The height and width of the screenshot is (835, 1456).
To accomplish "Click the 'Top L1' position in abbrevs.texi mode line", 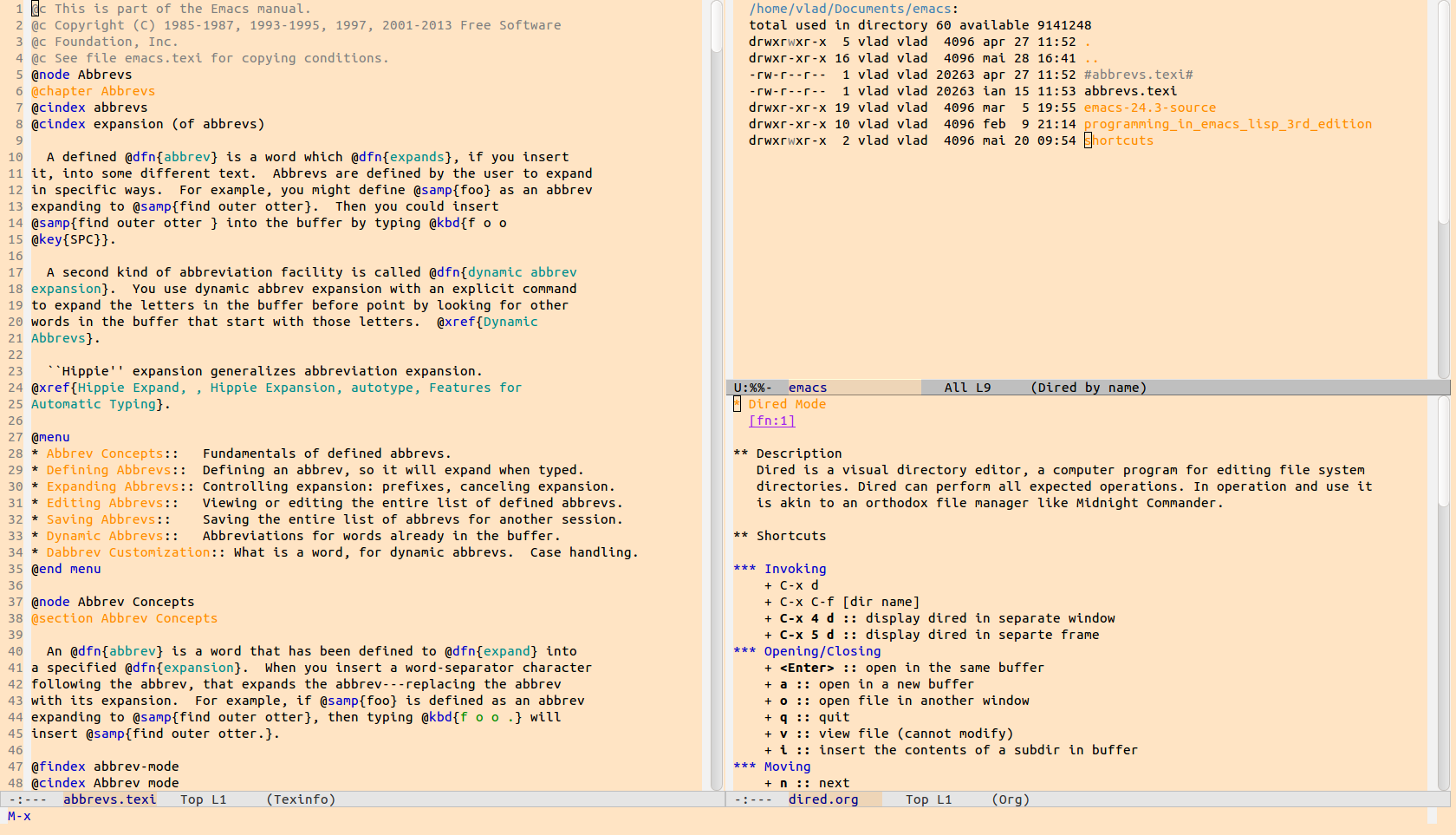I will pos(204,799).
